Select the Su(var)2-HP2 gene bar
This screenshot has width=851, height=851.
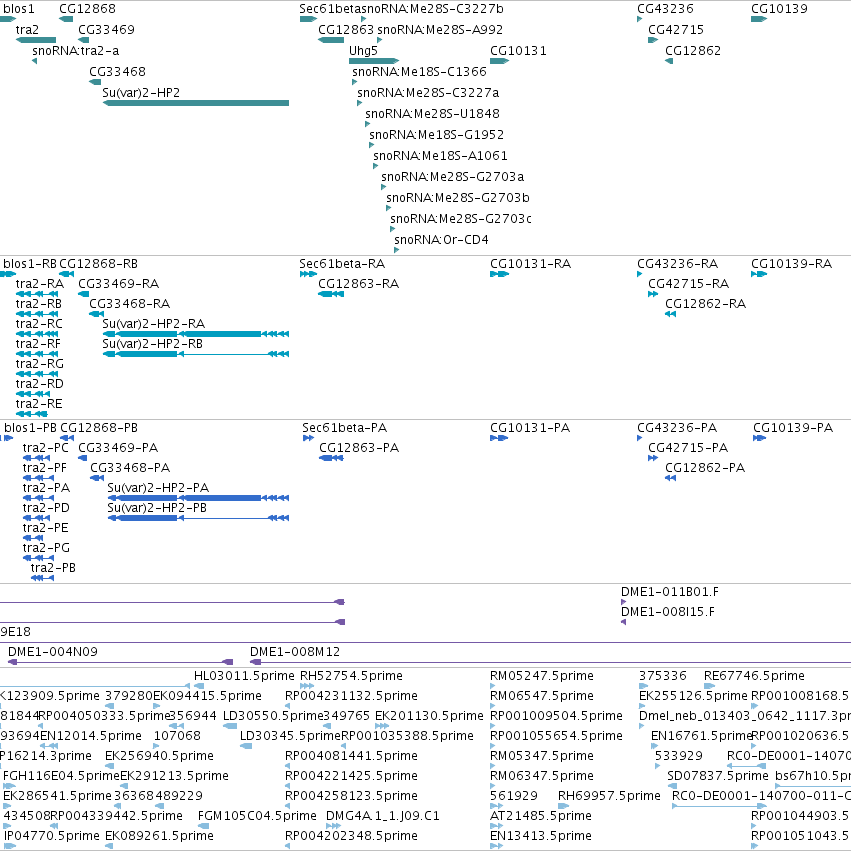point(196,103)
